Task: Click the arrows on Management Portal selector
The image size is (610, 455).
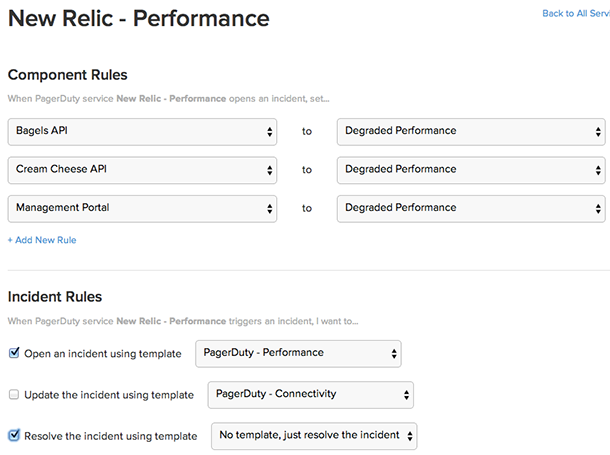Action: point(270,208)
